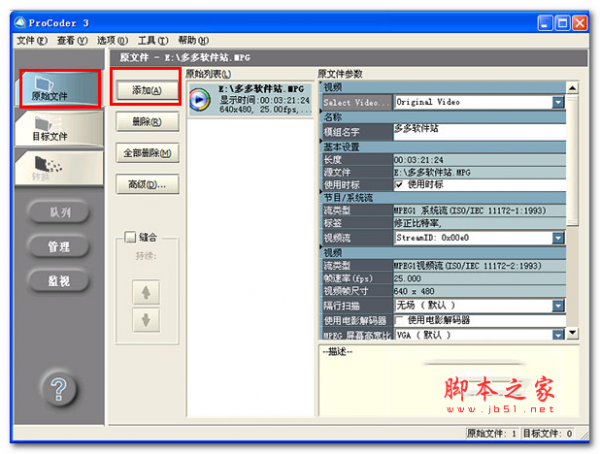Collapse the 名称 section header

[443, 117]
